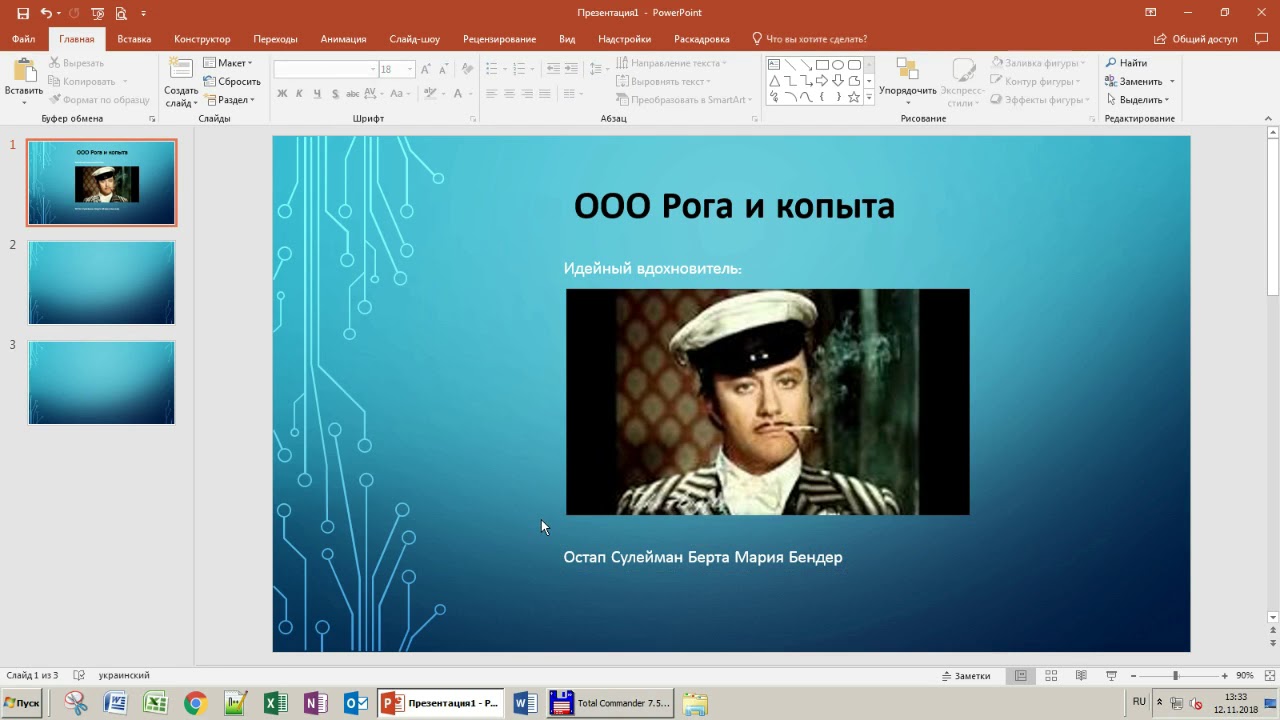Image resolution: width=1280 pixels, height=720 pixels.
Task: Click Общий доступ share button
Action: click(x=1196, y=39)
